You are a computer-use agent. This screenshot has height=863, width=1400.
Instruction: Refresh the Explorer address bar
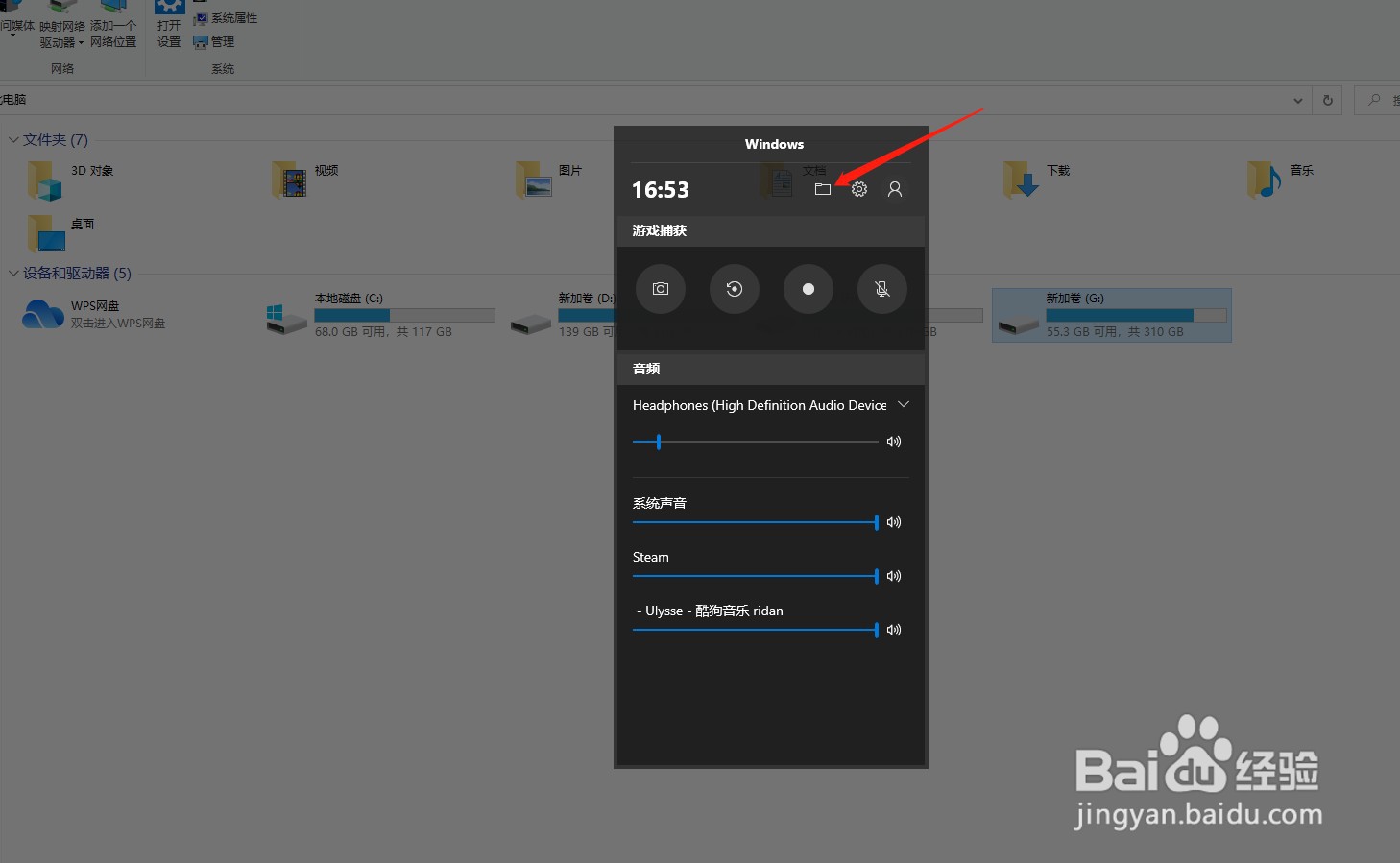tap(1328, 100)
